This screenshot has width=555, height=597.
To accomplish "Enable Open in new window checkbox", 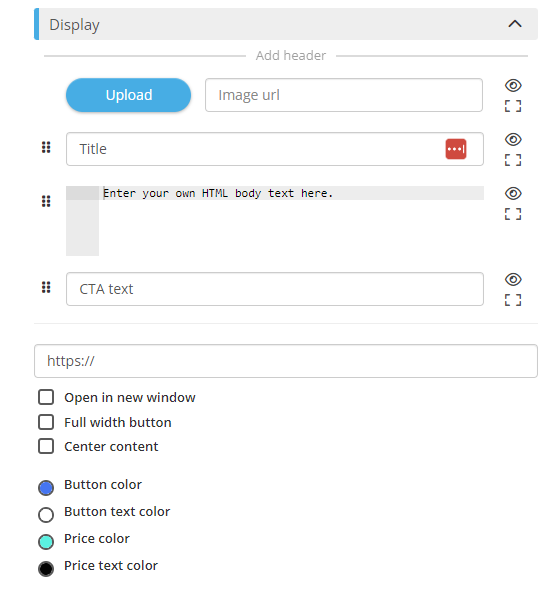I will click(x=46, y=397).
